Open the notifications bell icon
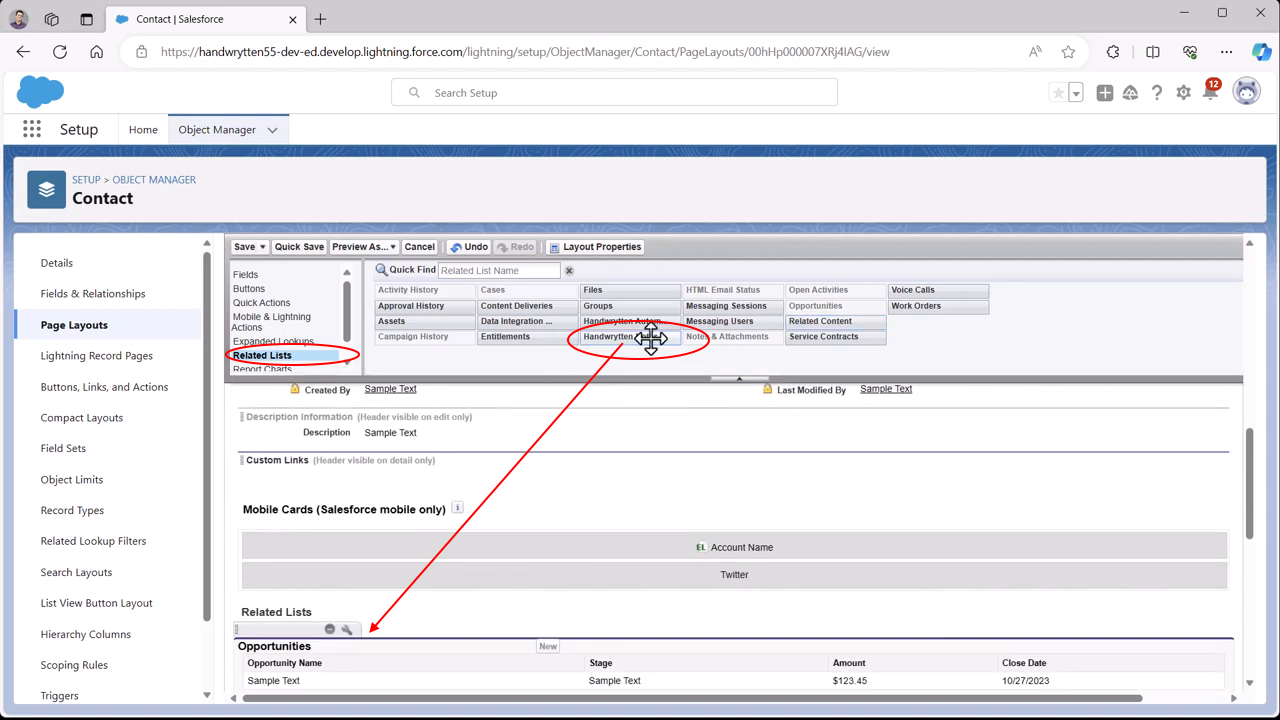 (1209, 93)
